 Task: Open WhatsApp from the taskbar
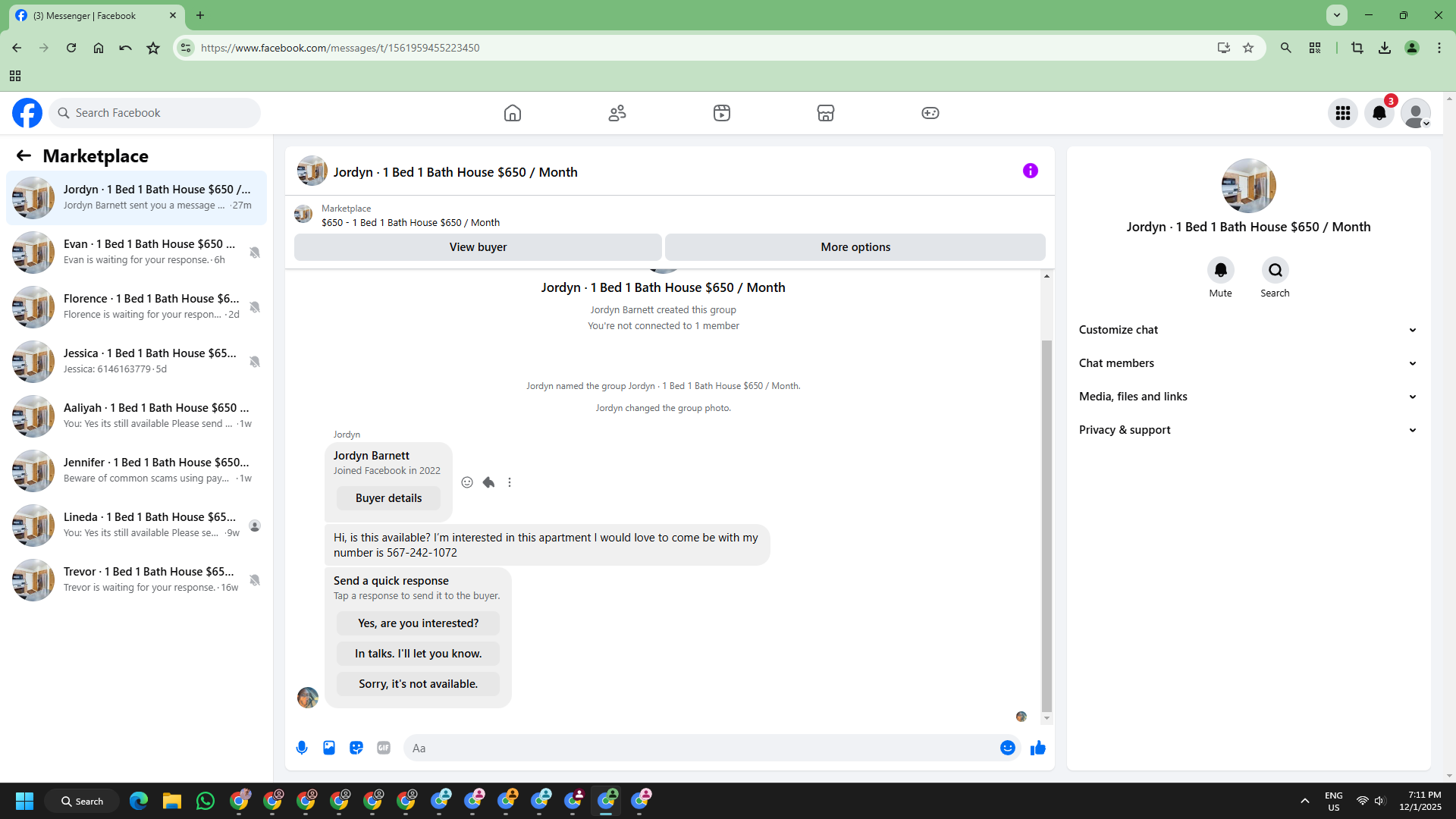pos(205,801)
